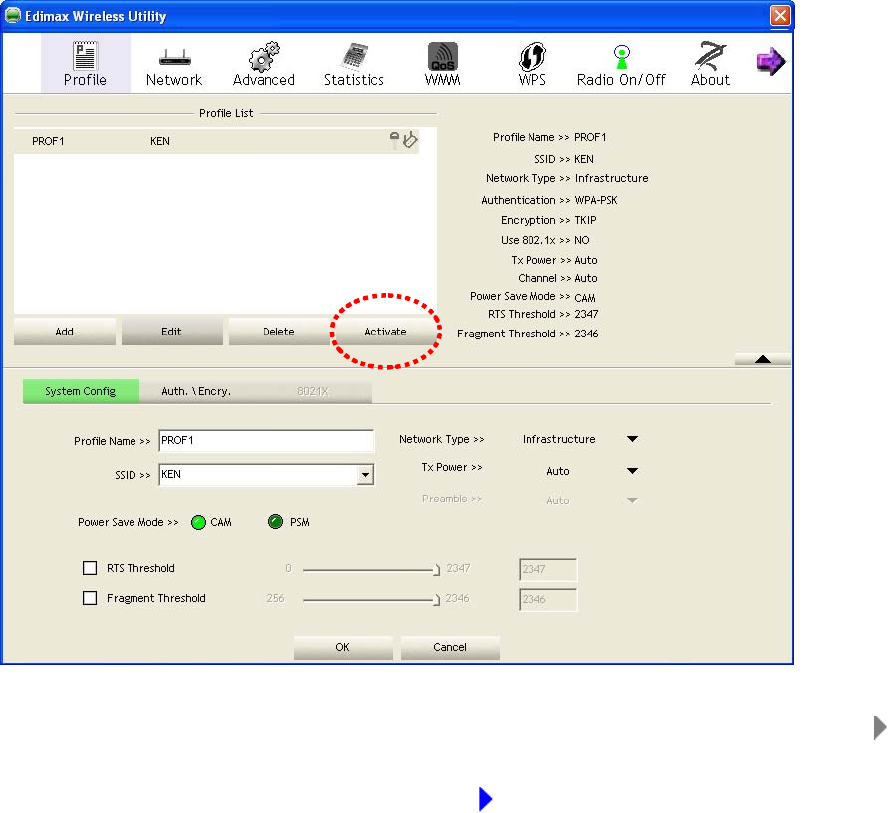Select CAM power save mode
890x813 pixels.
click(198, 522)
